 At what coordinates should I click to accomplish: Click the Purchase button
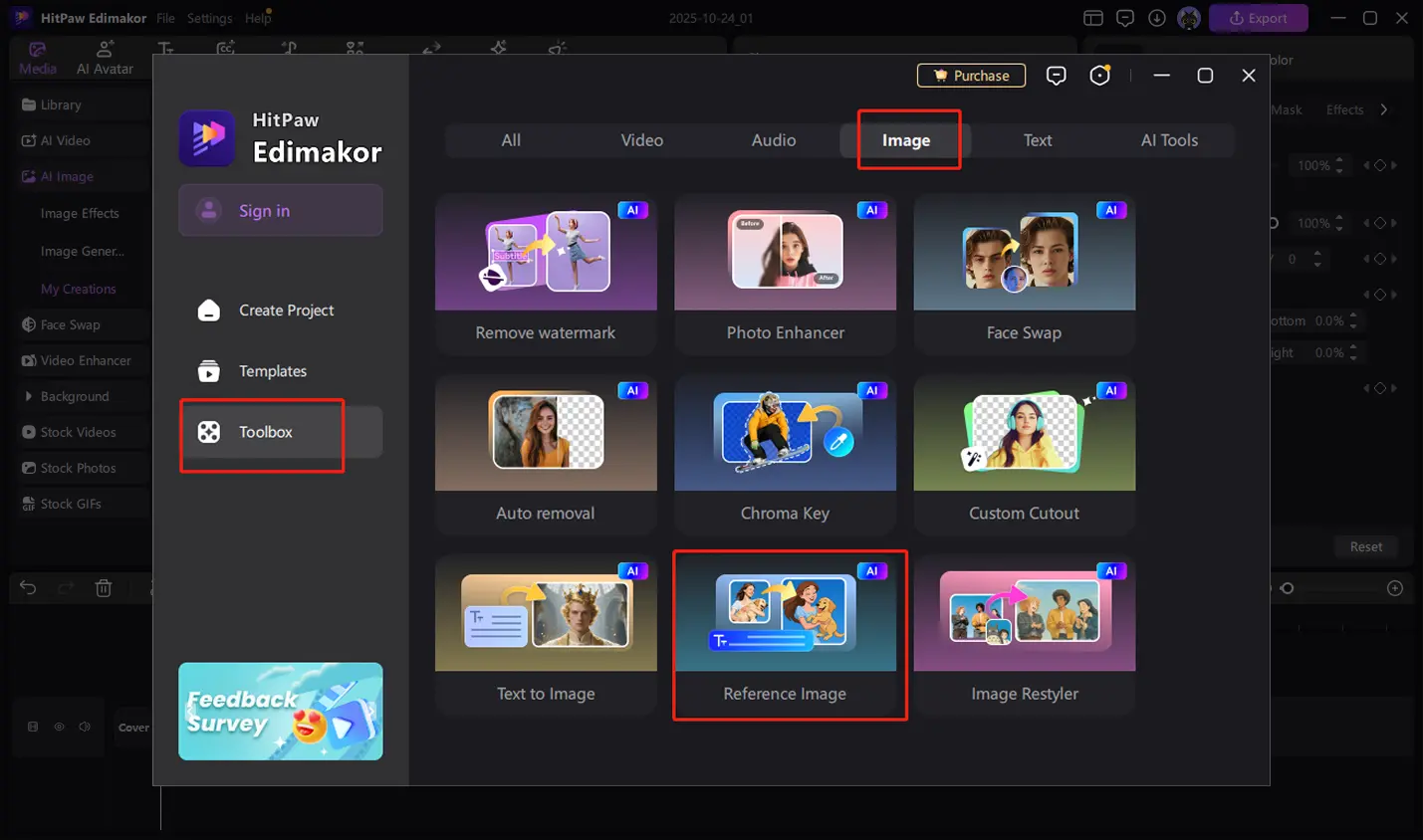[x=971, y=76]
